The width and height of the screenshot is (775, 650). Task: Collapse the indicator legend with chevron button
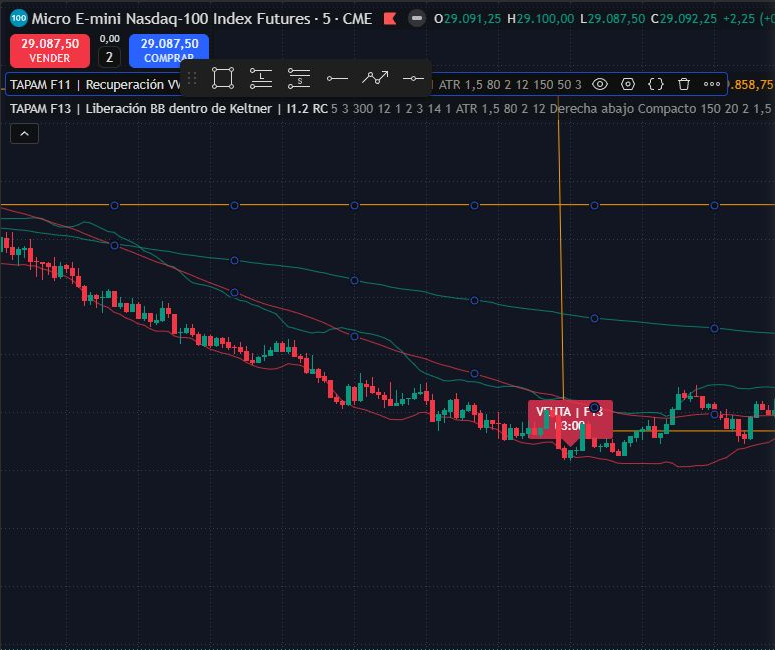[24, 134]
